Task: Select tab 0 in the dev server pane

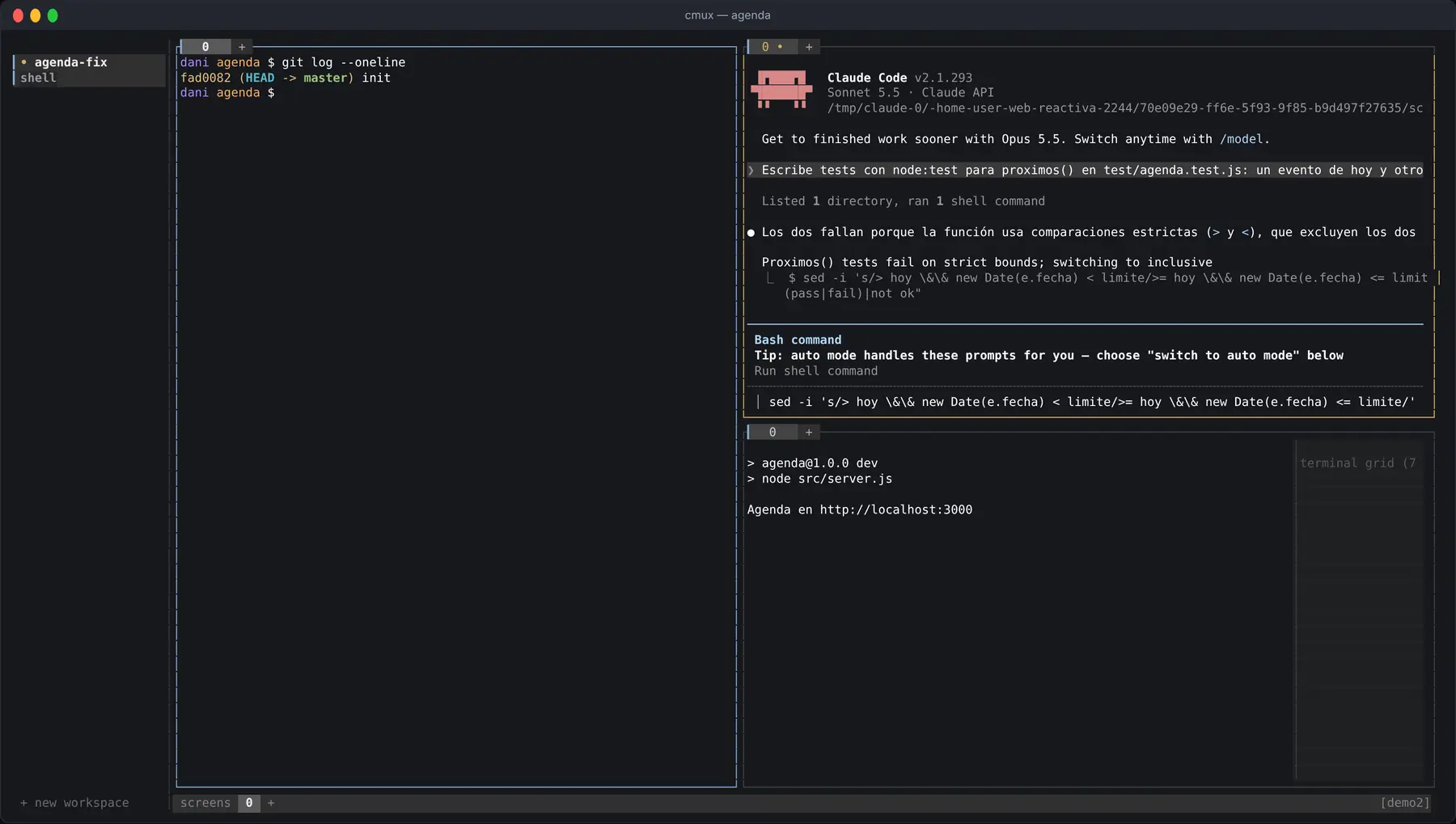Action: [x=772, y=433]
